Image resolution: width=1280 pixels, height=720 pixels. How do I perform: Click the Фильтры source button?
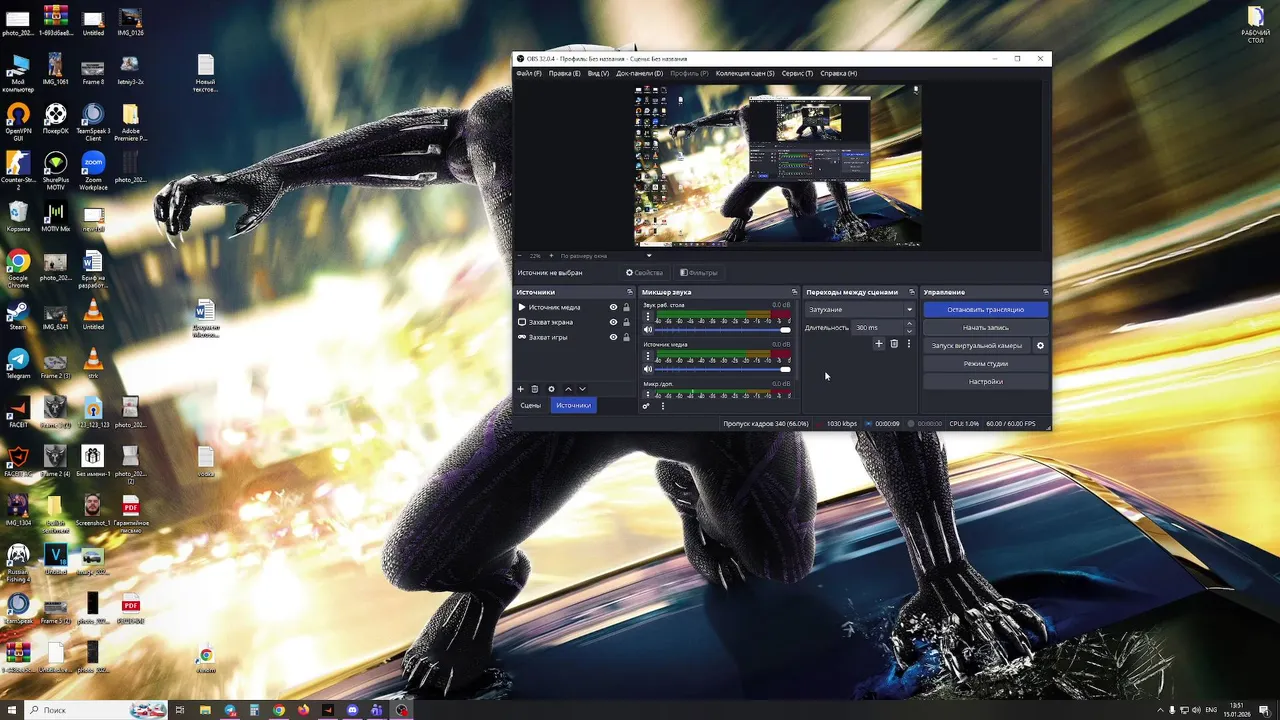tap(699, 273)
